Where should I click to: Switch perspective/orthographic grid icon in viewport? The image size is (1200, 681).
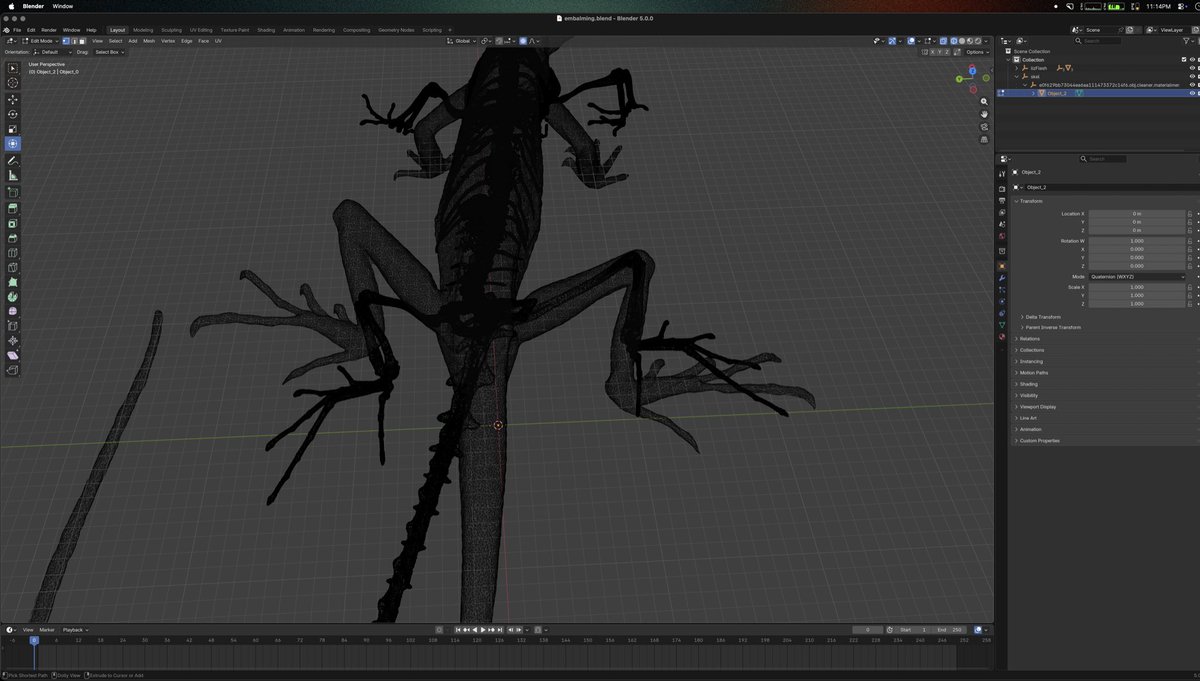click(985, 140)
